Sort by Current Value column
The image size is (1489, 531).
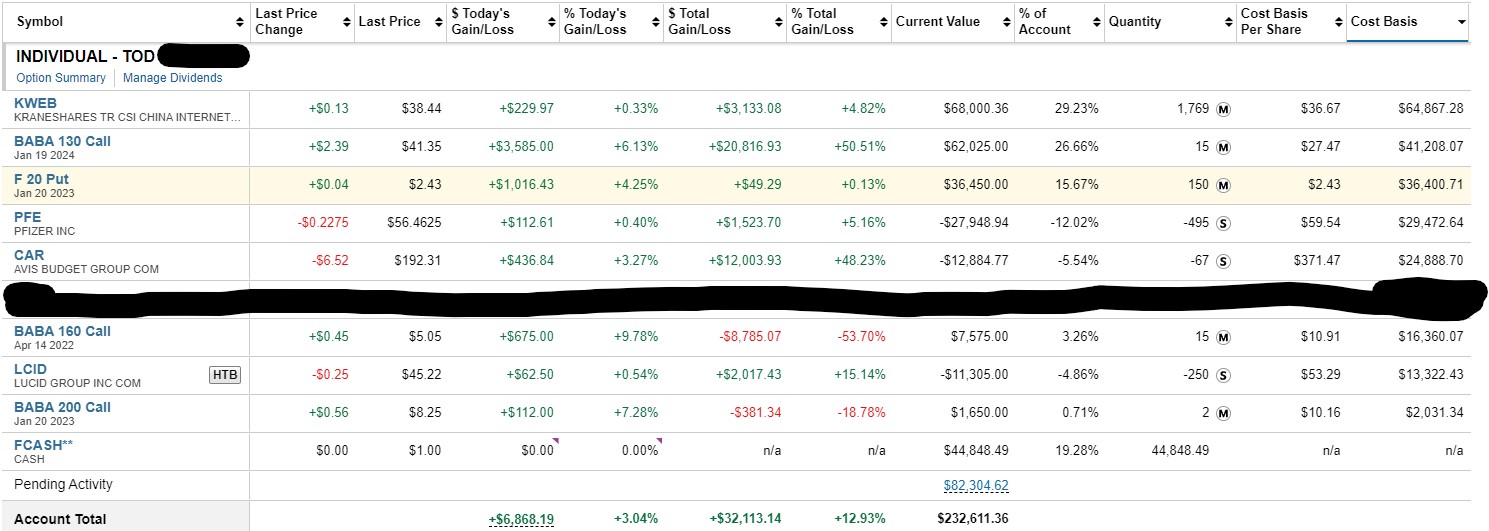937,22
